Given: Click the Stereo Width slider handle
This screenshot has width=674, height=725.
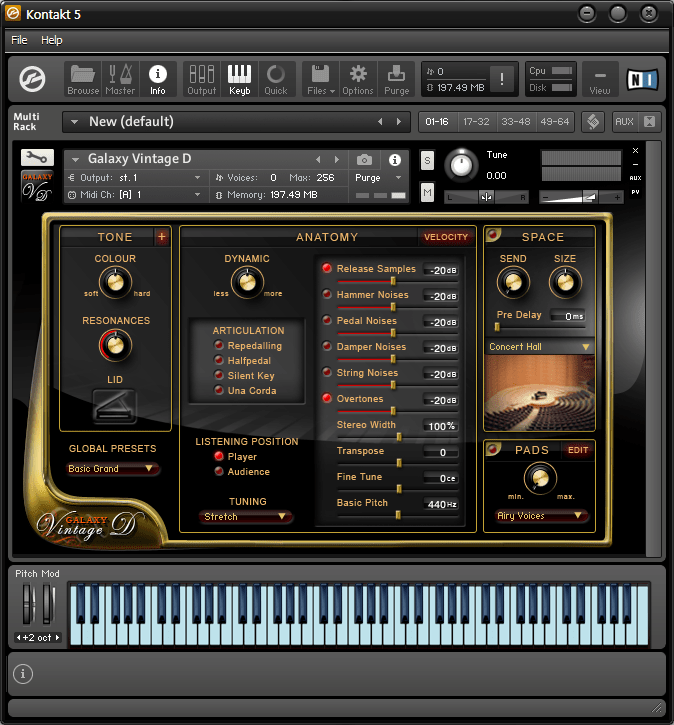Looking at the screenshot, I should pos(399,437).
